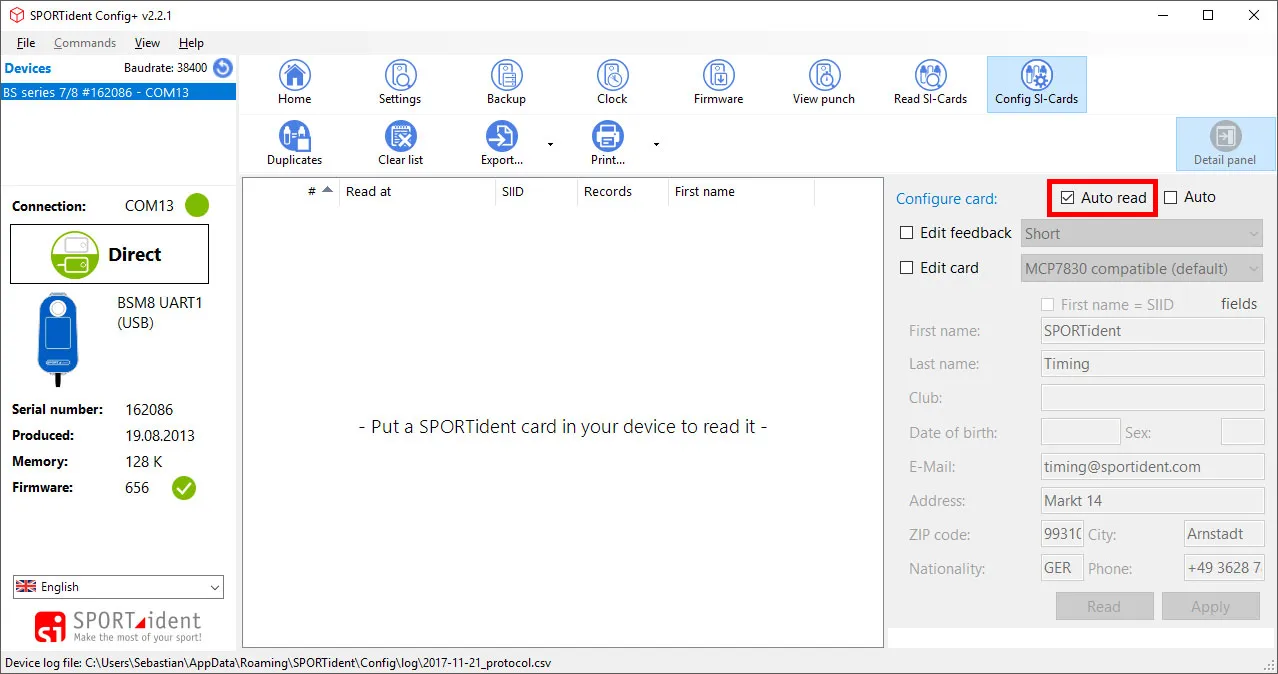This screenshot has height=674, width=1278.
Task: Click the ZIP code field
Action: (x=1062, y=534)
